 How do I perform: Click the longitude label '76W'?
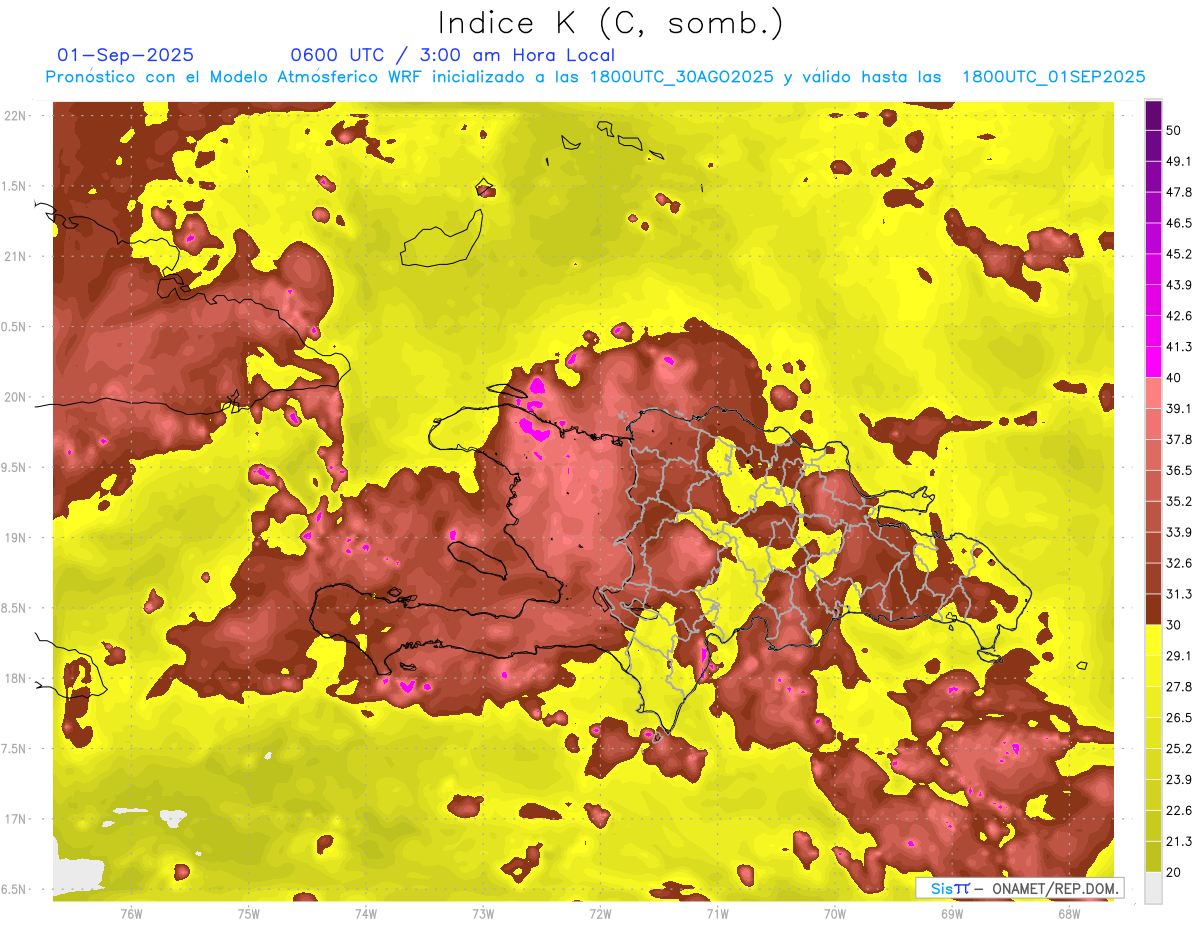click(x=131, y=913)
